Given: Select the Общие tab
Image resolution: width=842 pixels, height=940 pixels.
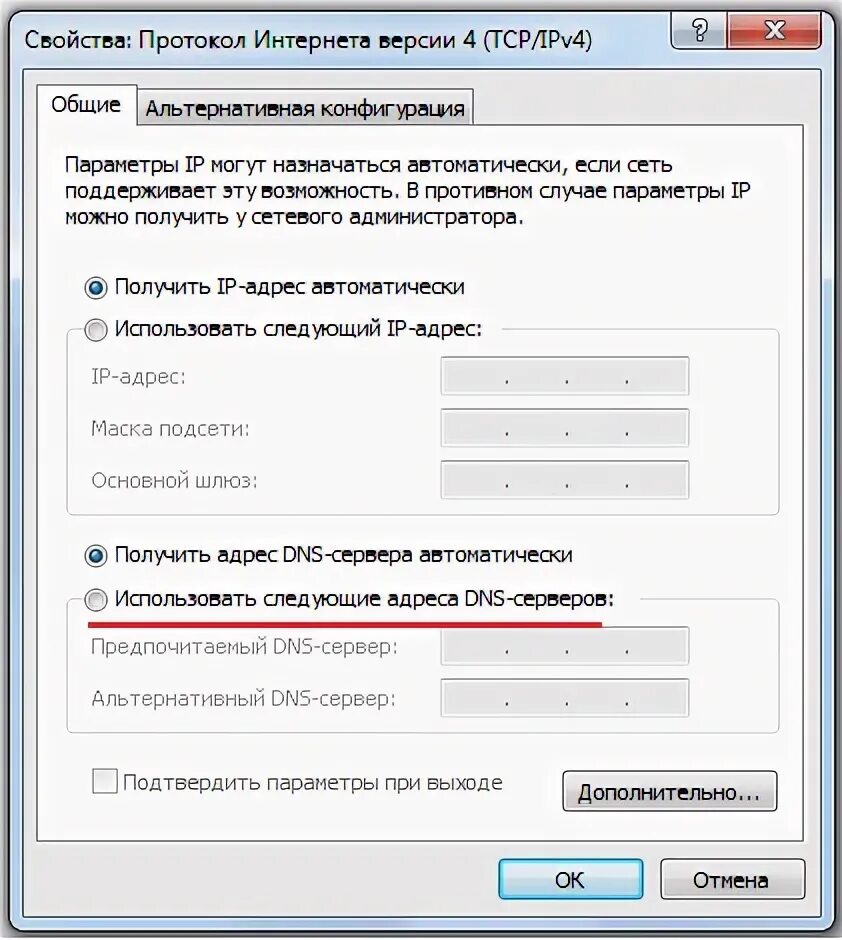Looking at the screenshot, I should [x=86, y=105].
